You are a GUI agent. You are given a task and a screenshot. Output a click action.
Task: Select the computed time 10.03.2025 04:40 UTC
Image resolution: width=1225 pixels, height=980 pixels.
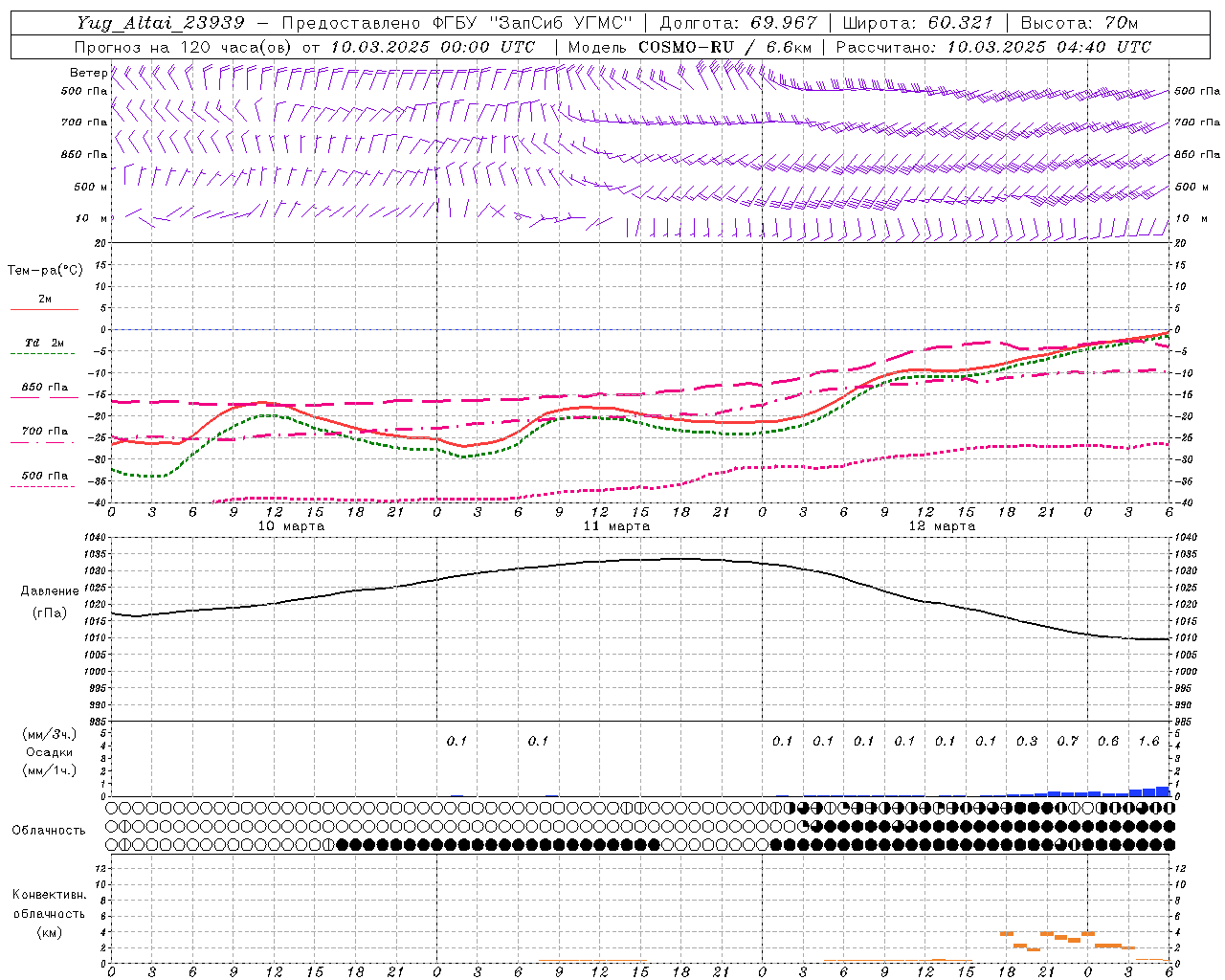click(1049, 47)
